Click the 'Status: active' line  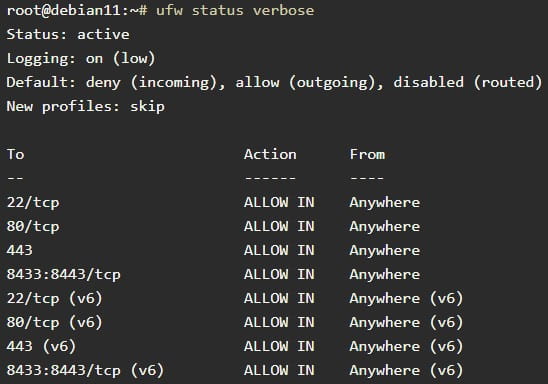pos(68,34)
